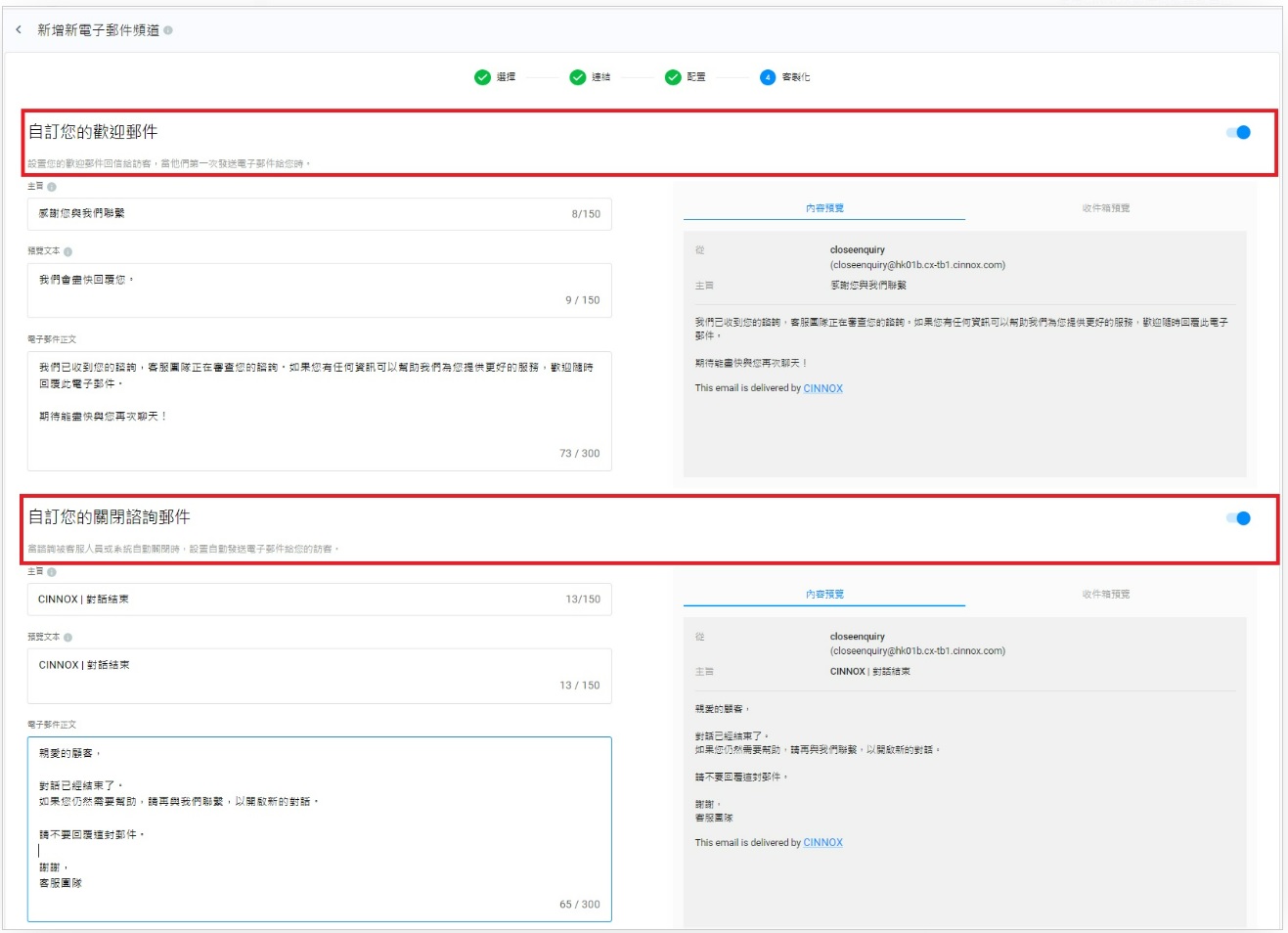The height and width of the screenshot is (933, 1288).
Task: Click the subject 感謝您與我們聯繫 in welcome preview
Action: pyautogui.click(x=868, y=286)
